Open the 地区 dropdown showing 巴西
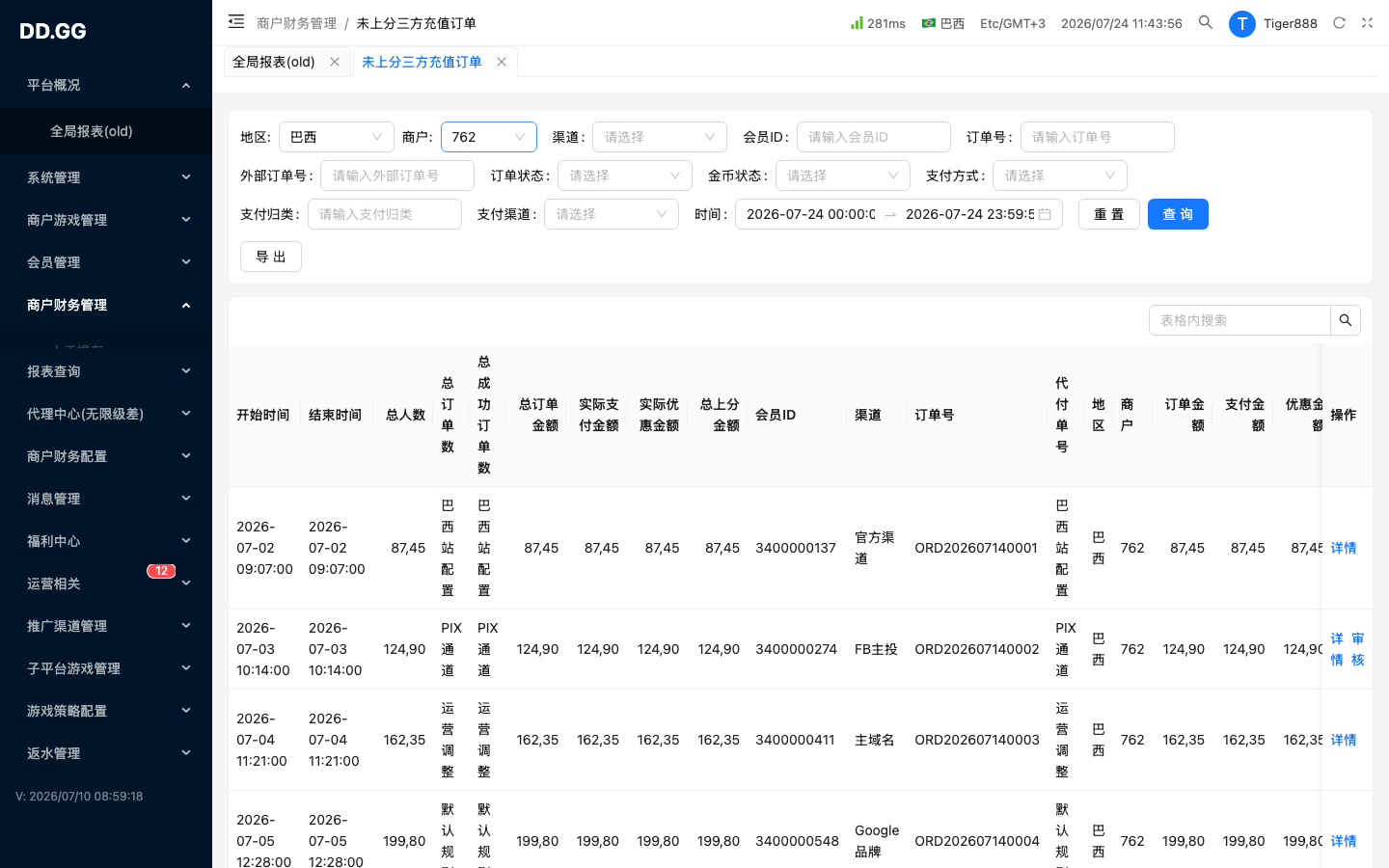1389x868 pixels. tap(337, 137)
